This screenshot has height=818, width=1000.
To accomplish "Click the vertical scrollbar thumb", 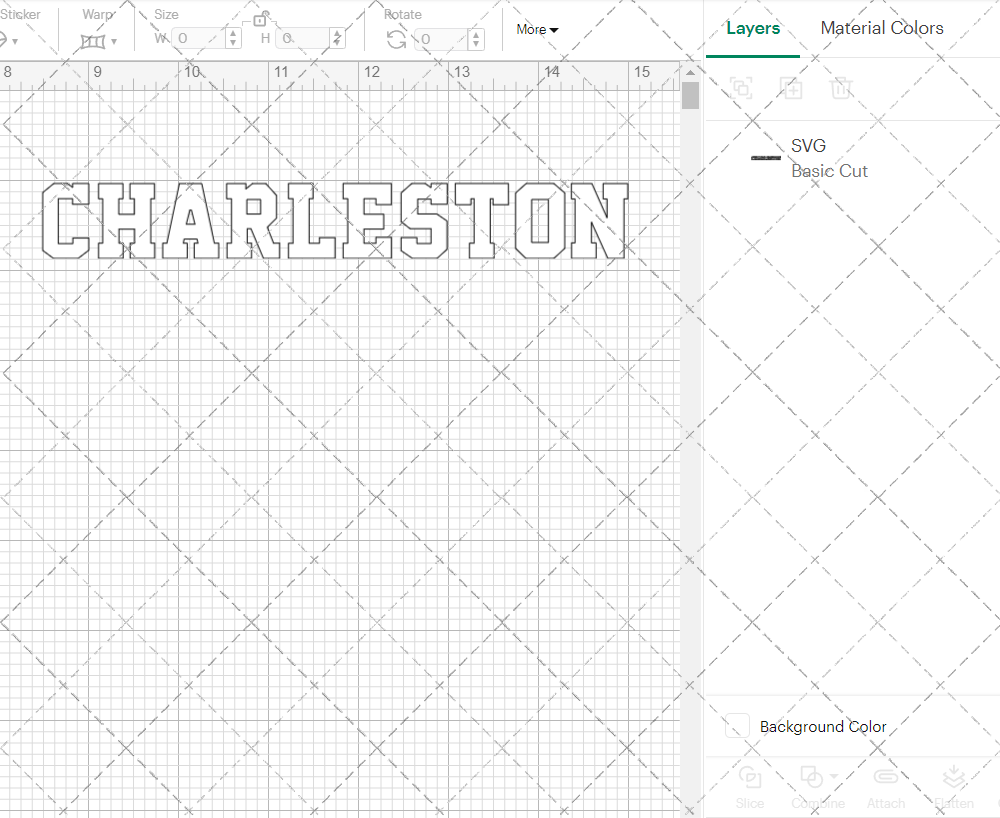I will [x=690, y=96].
